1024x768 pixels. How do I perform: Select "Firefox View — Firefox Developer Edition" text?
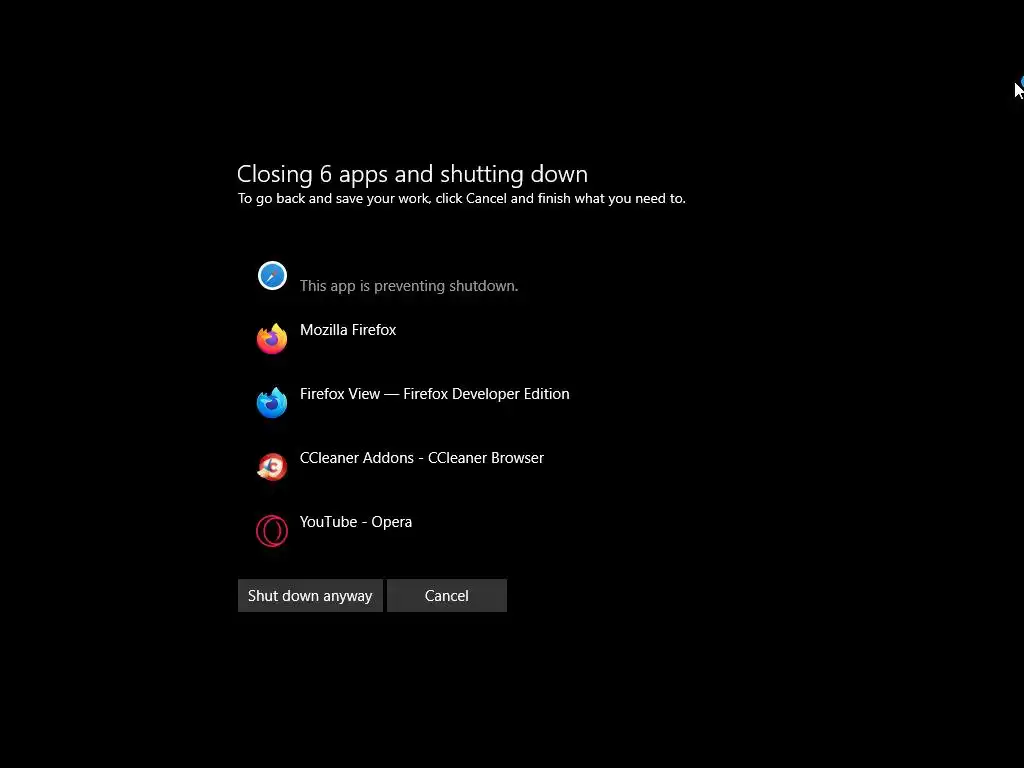434,394
